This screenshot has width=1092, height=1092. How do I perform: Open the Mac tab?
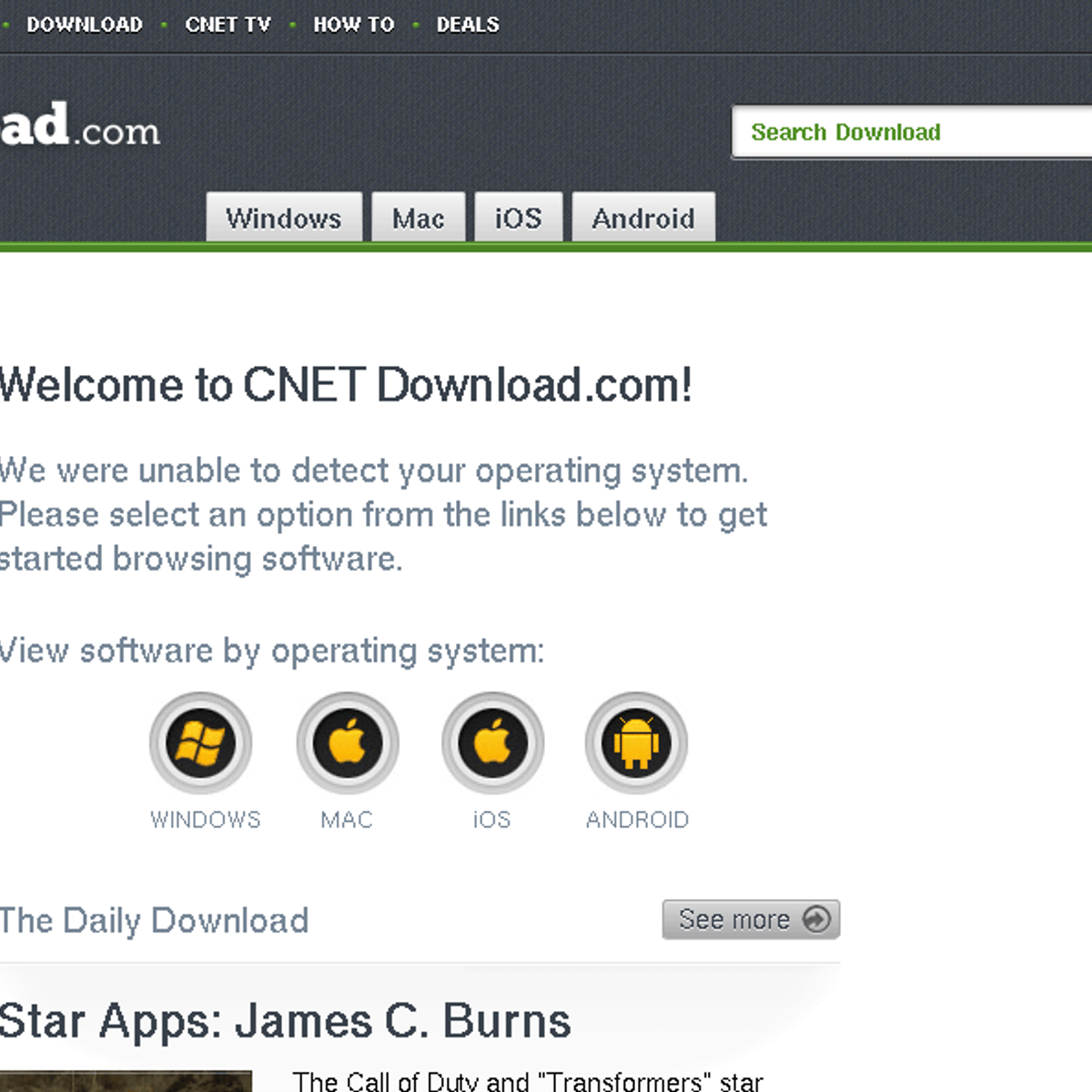click(x=419, y=217)
